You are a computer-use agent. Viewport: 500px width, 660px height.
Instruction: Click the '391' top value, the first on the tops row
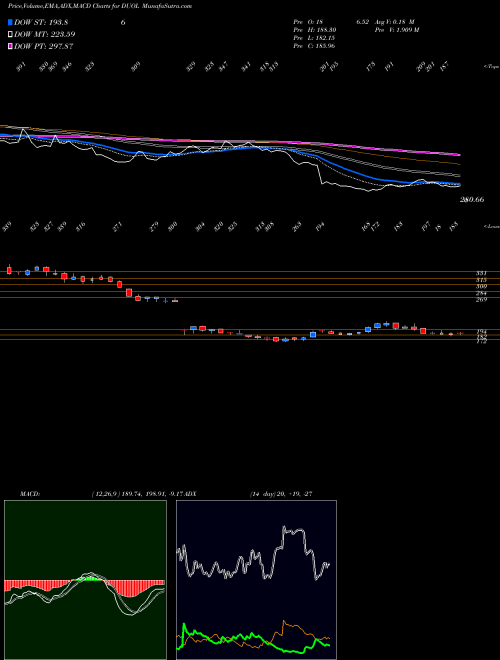tap(22, 67)
